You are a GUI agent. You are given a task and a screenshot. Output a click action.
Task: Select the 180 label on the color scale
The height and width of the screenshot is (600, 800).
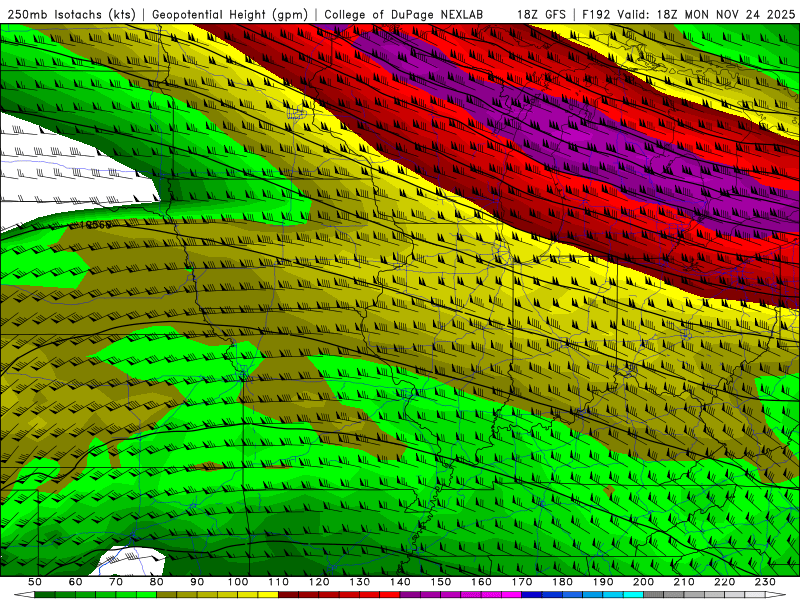562,582
